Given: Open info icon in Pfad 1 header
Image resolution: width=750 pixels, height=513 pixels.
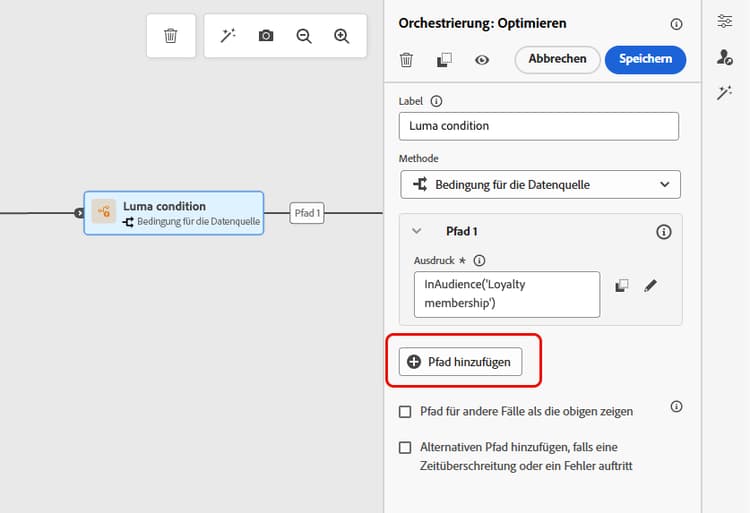Looking at the screenshot, I should pos(663,232).
